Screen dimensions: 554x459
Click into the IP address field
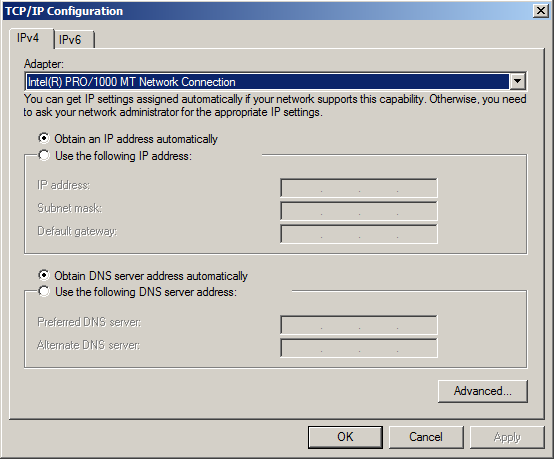tap(359, 188)
